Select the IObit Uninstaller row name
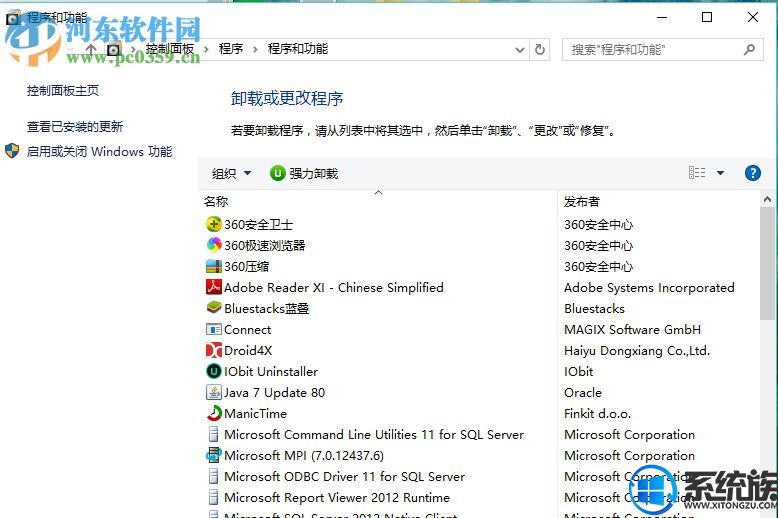 click(271, 372)
